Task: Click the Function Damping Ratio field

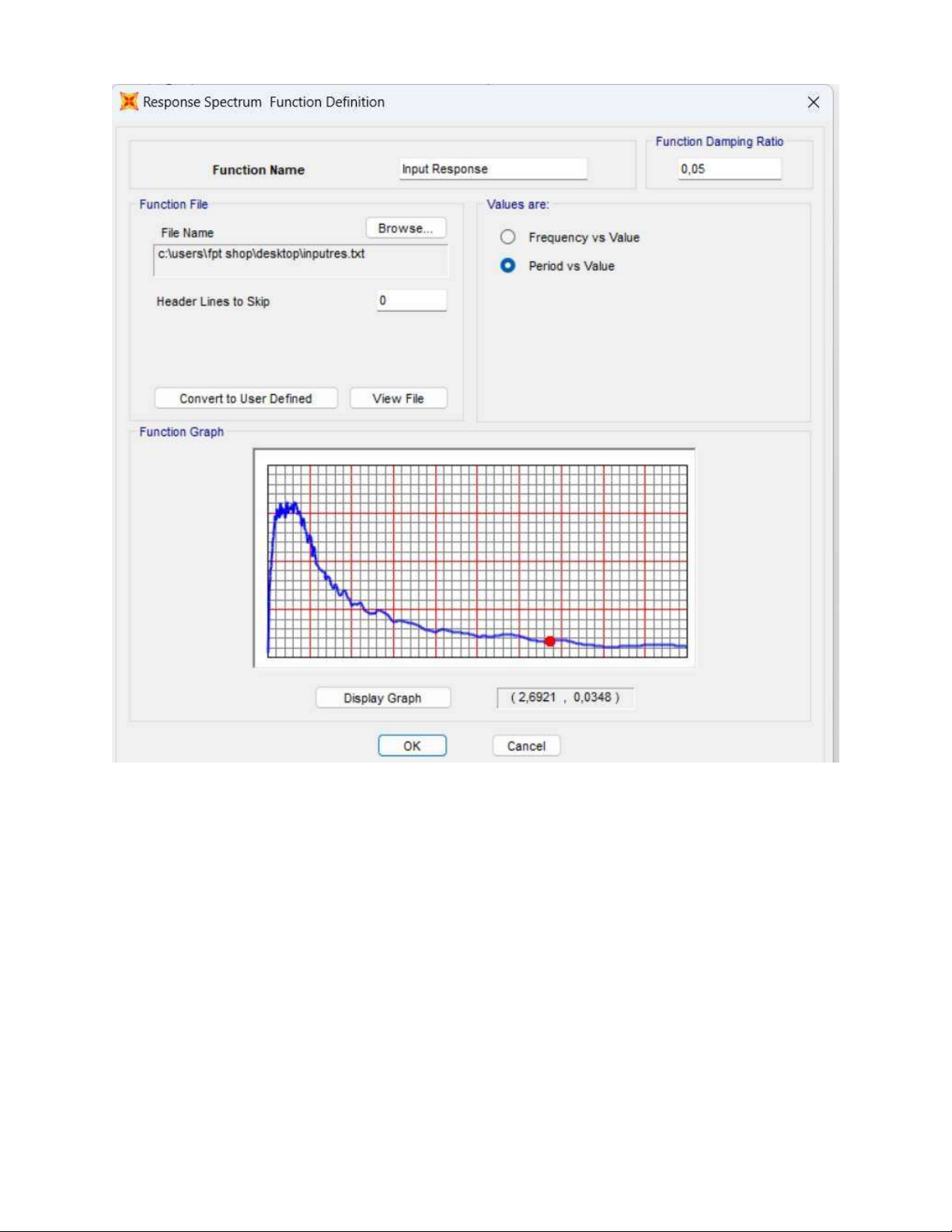Action: point(729,169)
